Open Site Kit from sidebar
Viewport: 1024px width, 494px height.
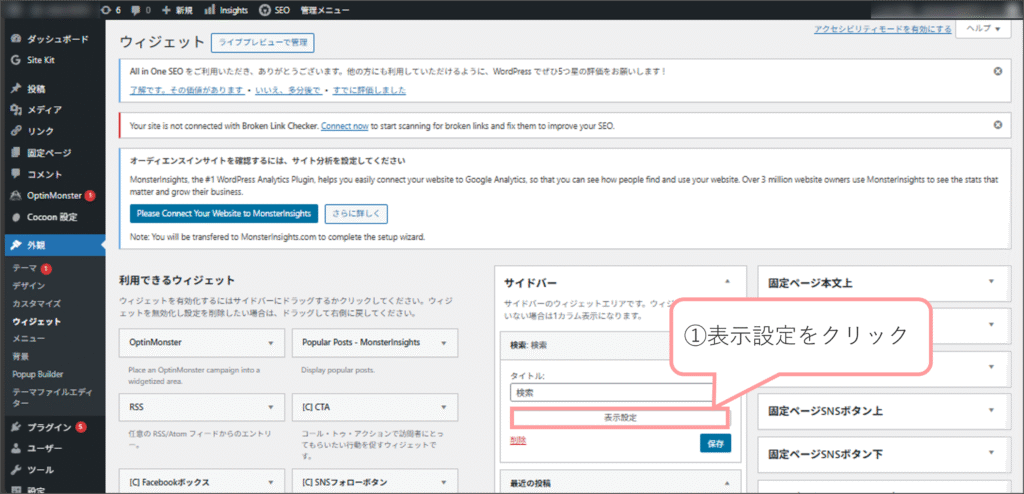(16, 60)
